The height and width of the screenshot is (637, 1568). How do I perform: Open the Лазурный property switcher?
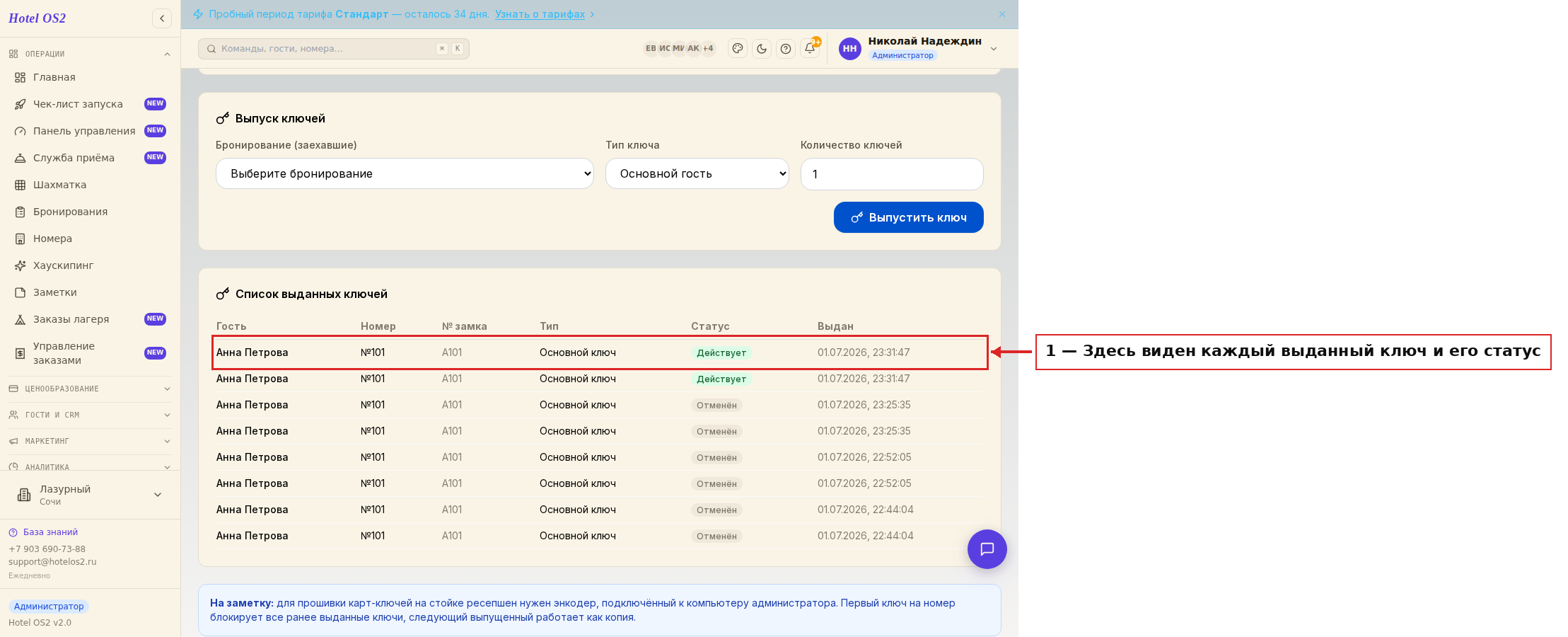[x=90, y=495]
